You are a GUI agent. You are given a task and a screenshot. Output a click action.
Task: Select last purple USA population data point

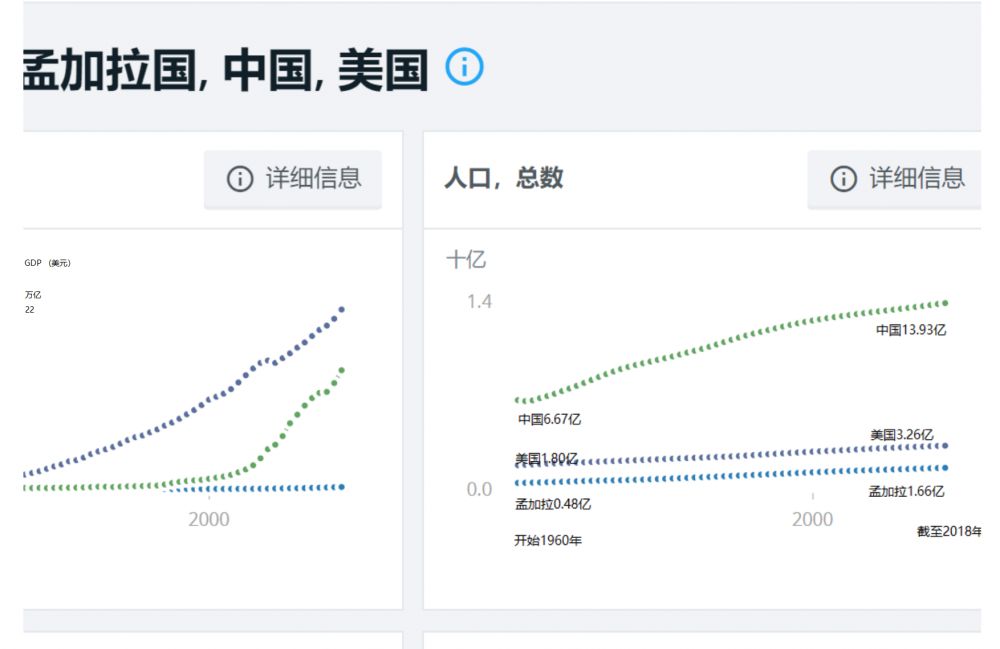tap(945, 446)
